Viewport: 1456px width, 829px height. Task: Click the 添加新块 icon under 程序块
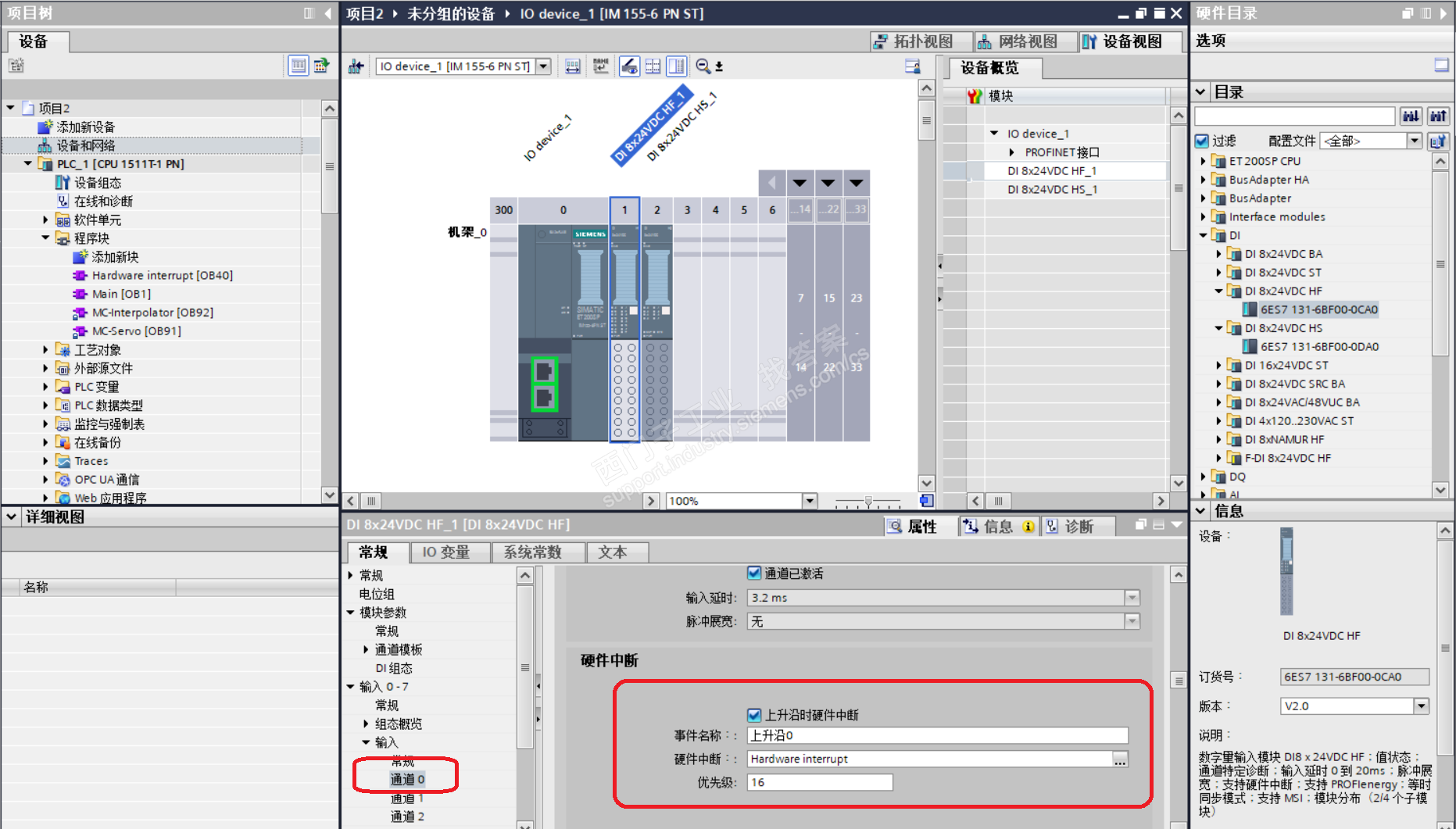[80, 257]
